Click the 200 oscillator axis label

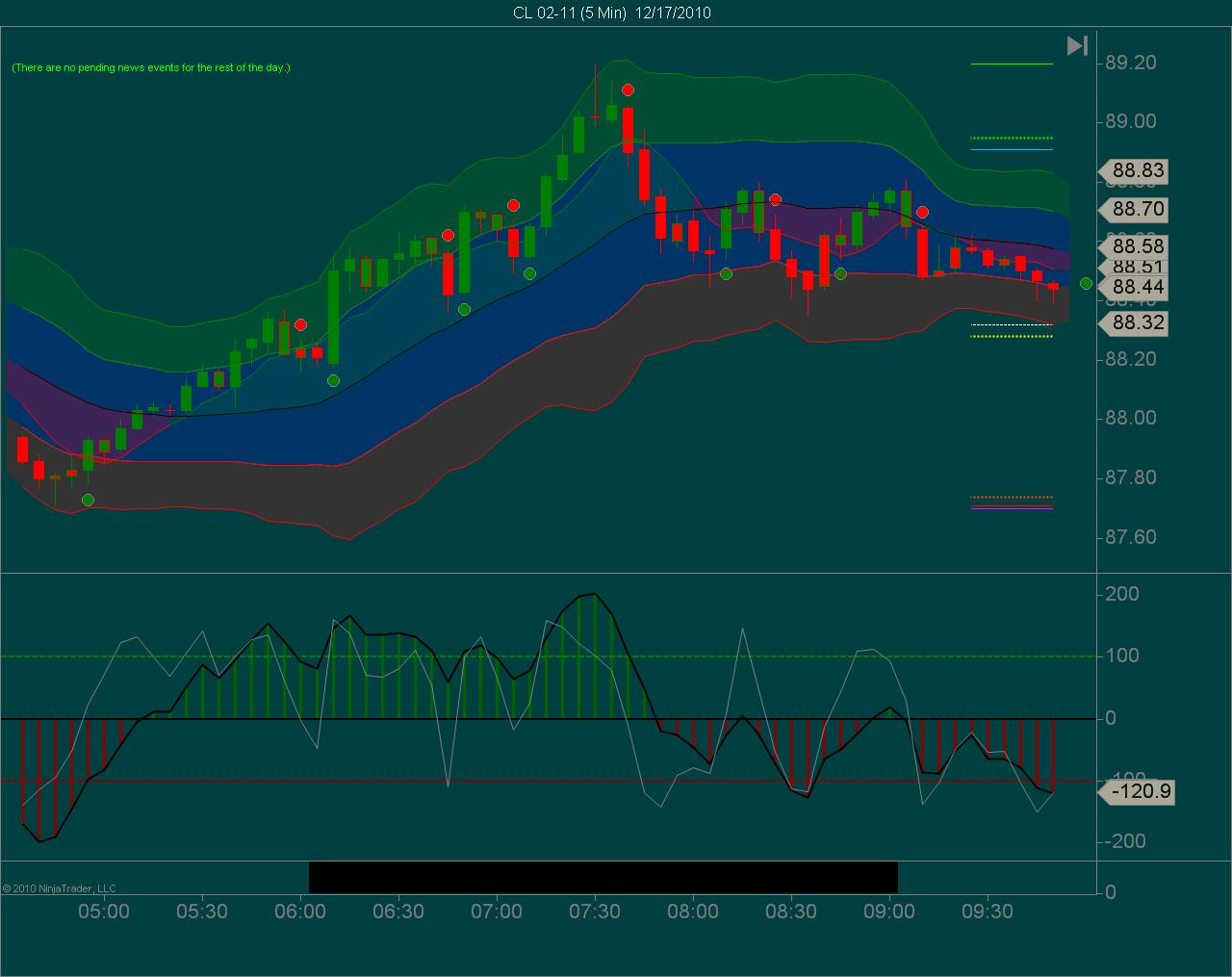coord(1122,594)
